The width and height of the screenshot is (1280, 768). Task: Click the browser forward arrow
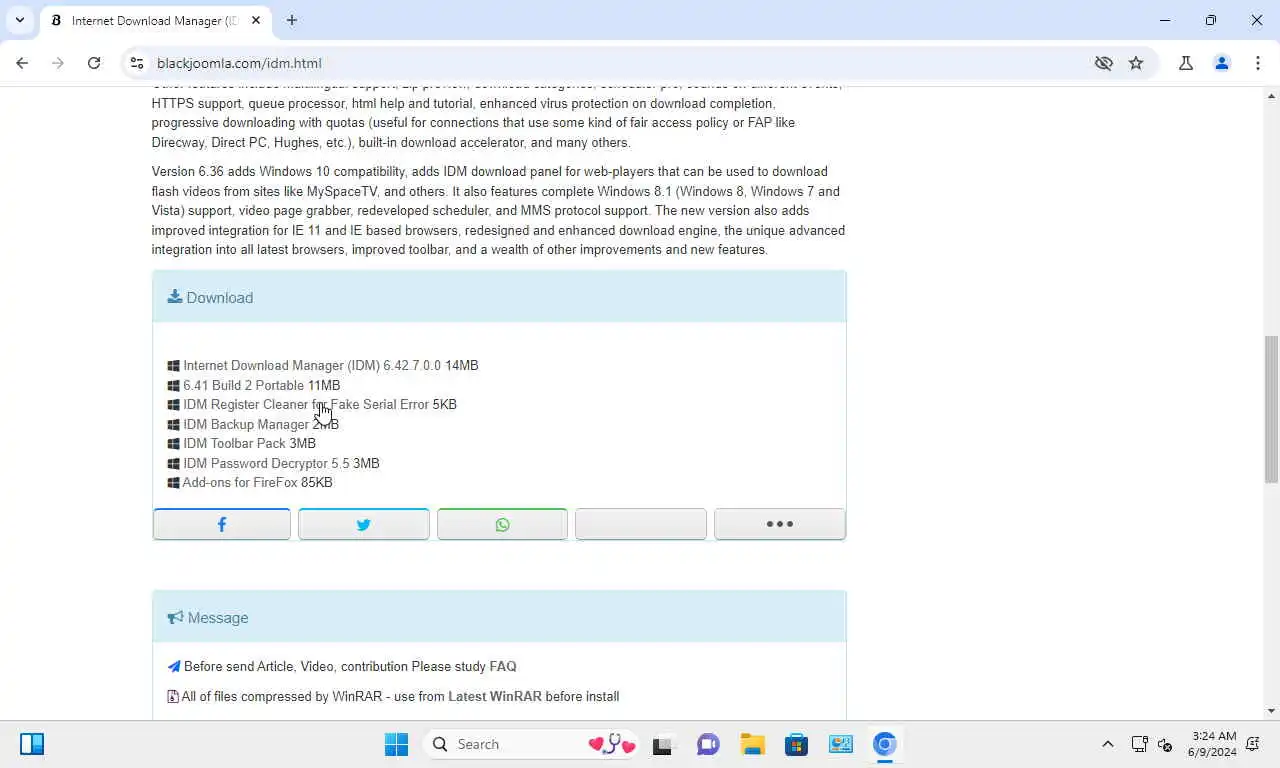pyautogui.click(x=58, y=63)
